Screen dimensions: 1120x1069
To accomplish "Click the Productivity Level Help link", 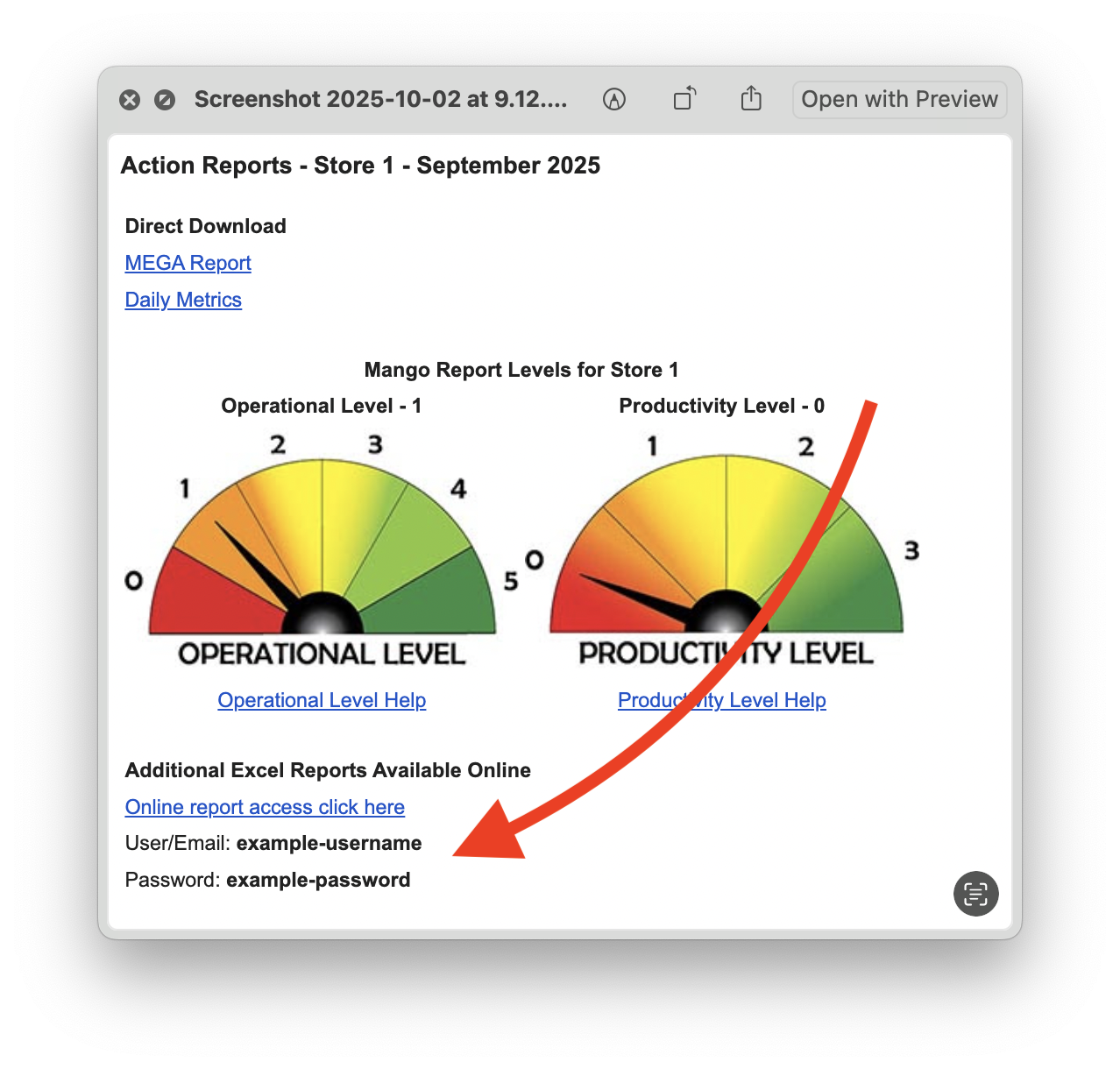I will [x=721, y=700].
